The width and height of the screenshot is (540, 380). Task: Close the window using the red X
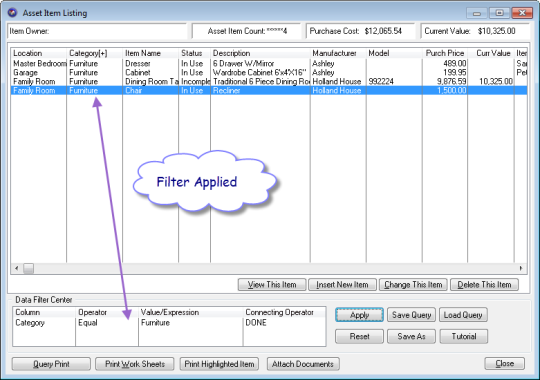click(x=522, y=13)
